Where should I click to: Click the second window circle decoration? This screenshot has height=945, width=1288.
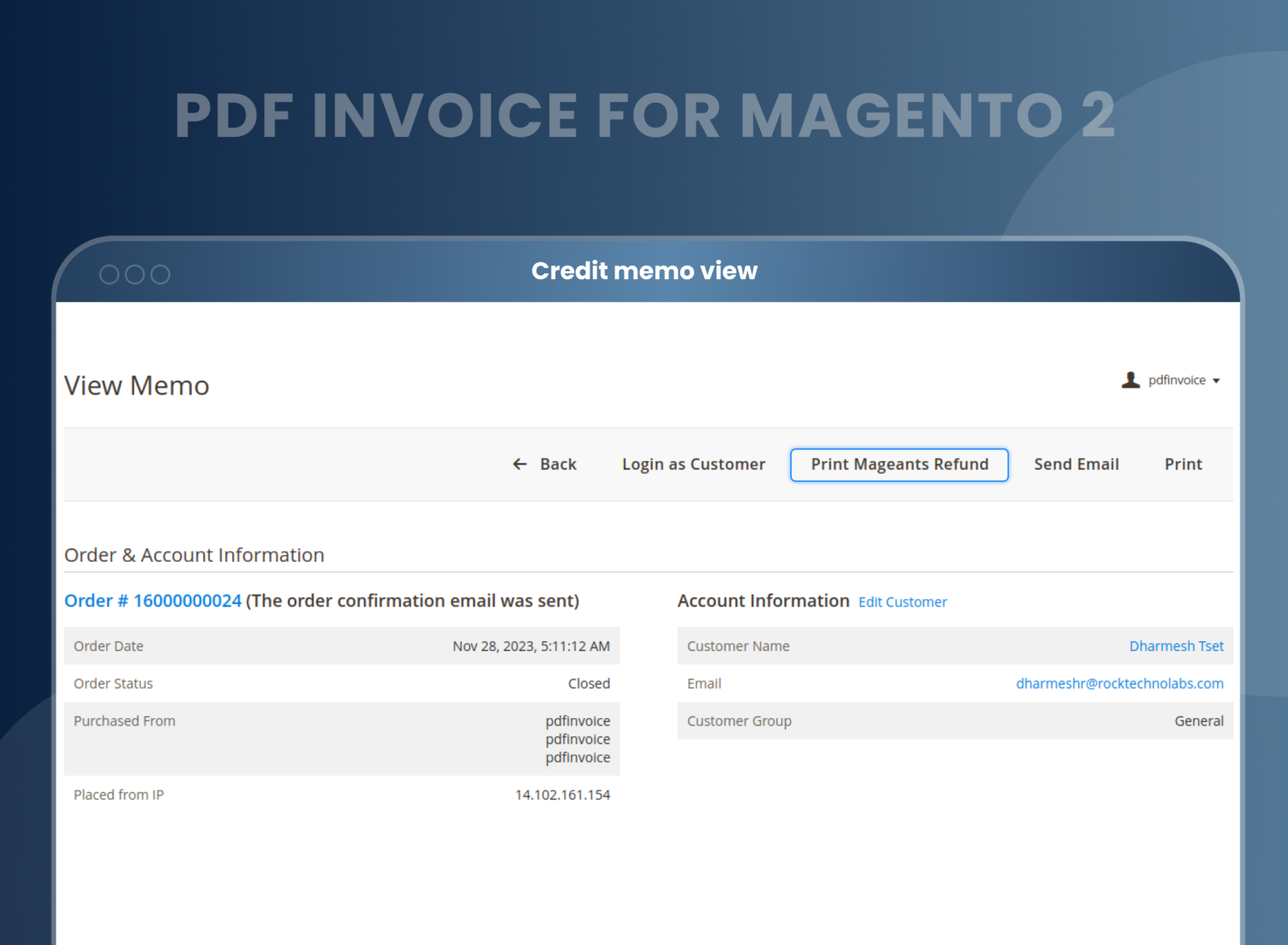[135, 275]
